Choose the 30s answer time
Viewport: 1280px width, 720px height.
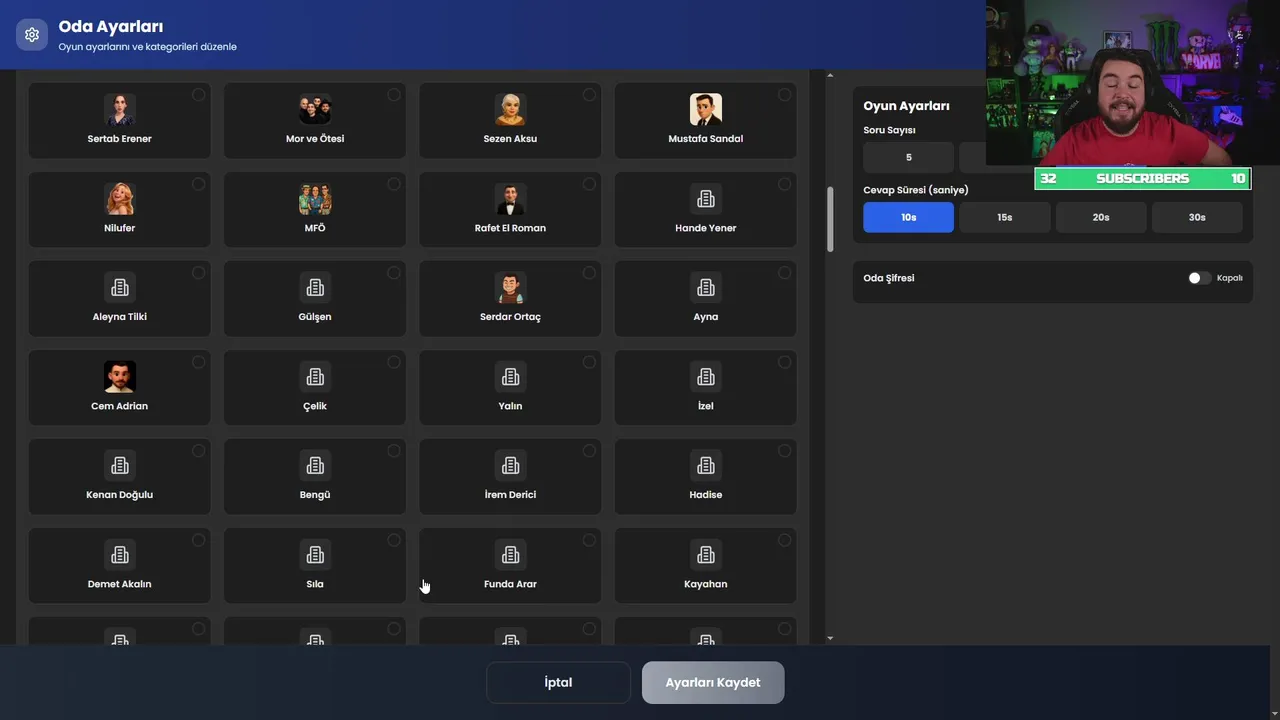1197,217
